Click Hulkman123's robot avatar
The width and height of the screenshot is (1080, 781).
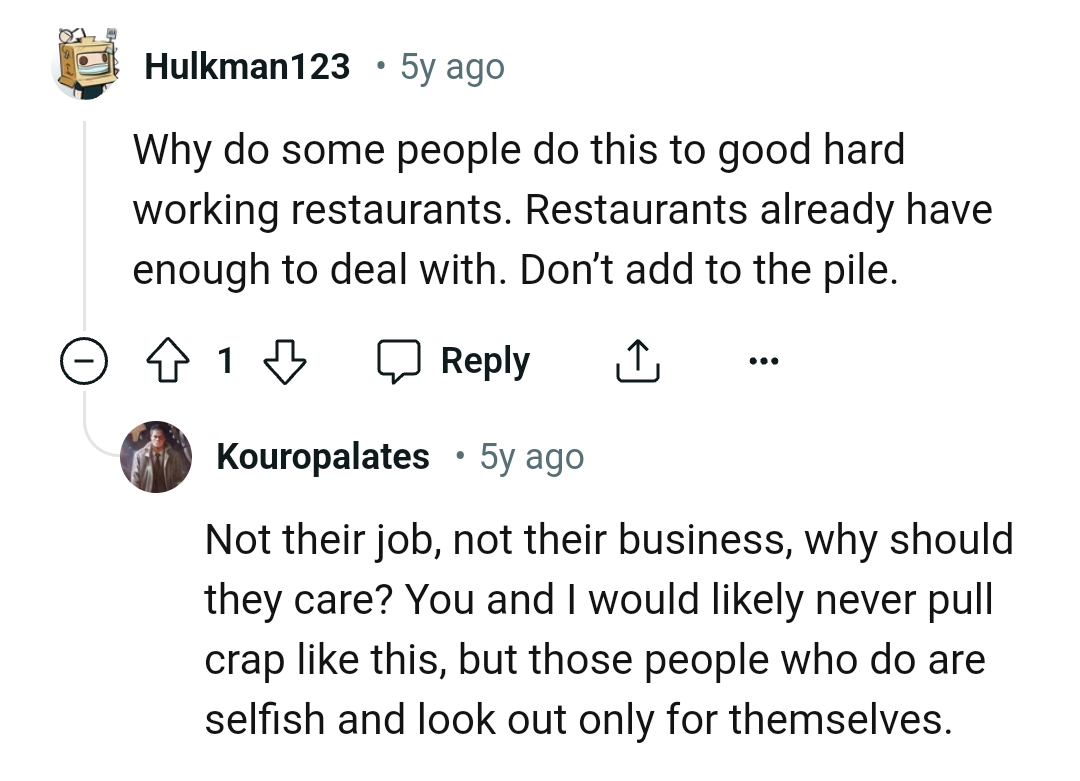point(86,65)
